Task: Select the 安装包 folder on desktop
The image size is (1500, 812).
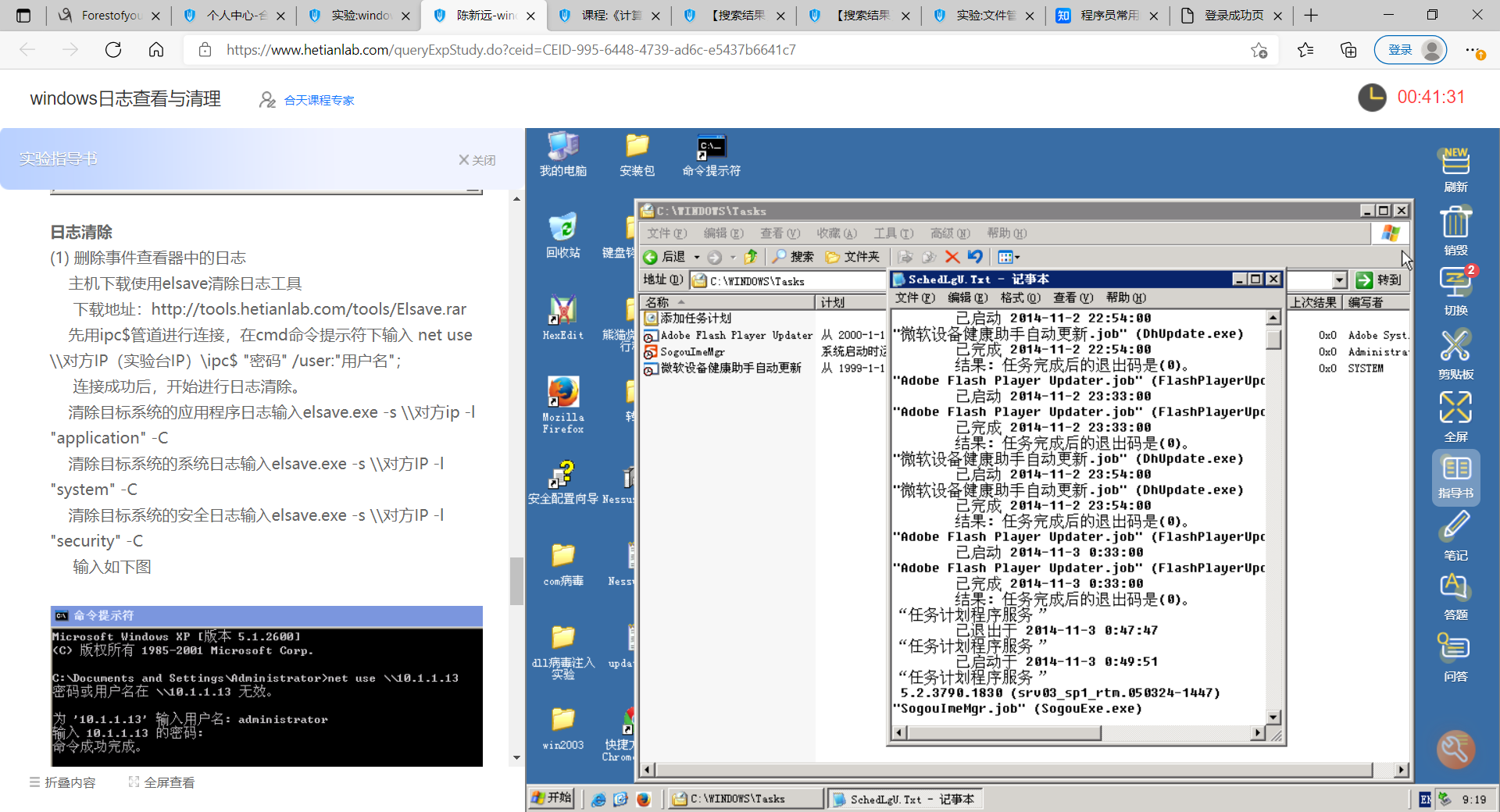Action: tap(637, 154)
